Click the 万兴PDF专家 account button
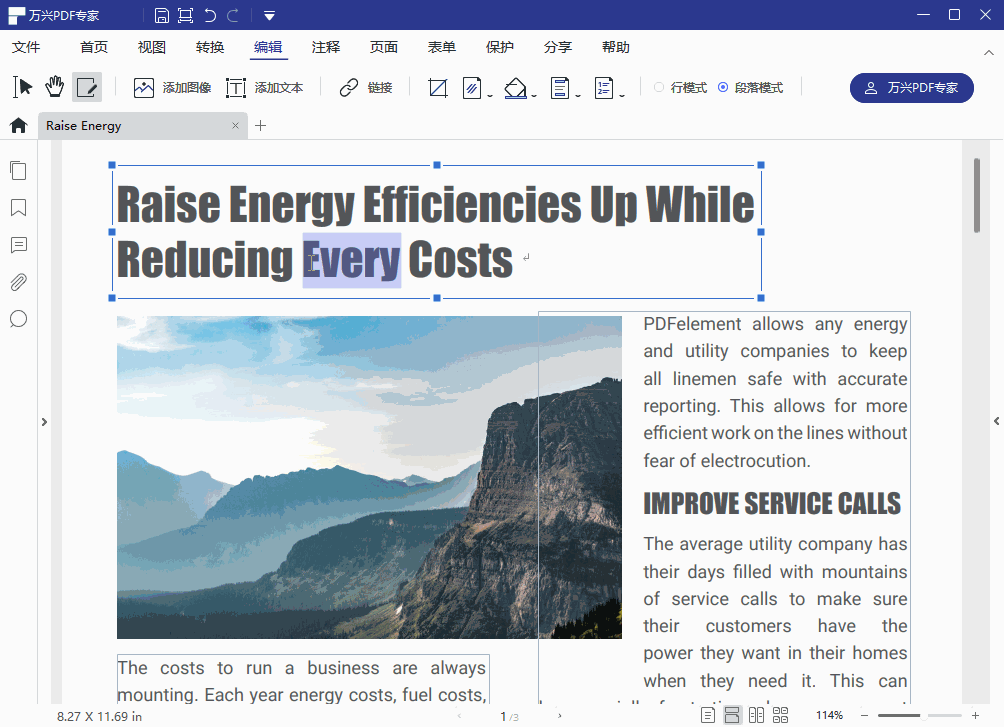Image resolution: width=1004 pixels, height=727 pixels. pyautogui.click(x=911, y=88)
